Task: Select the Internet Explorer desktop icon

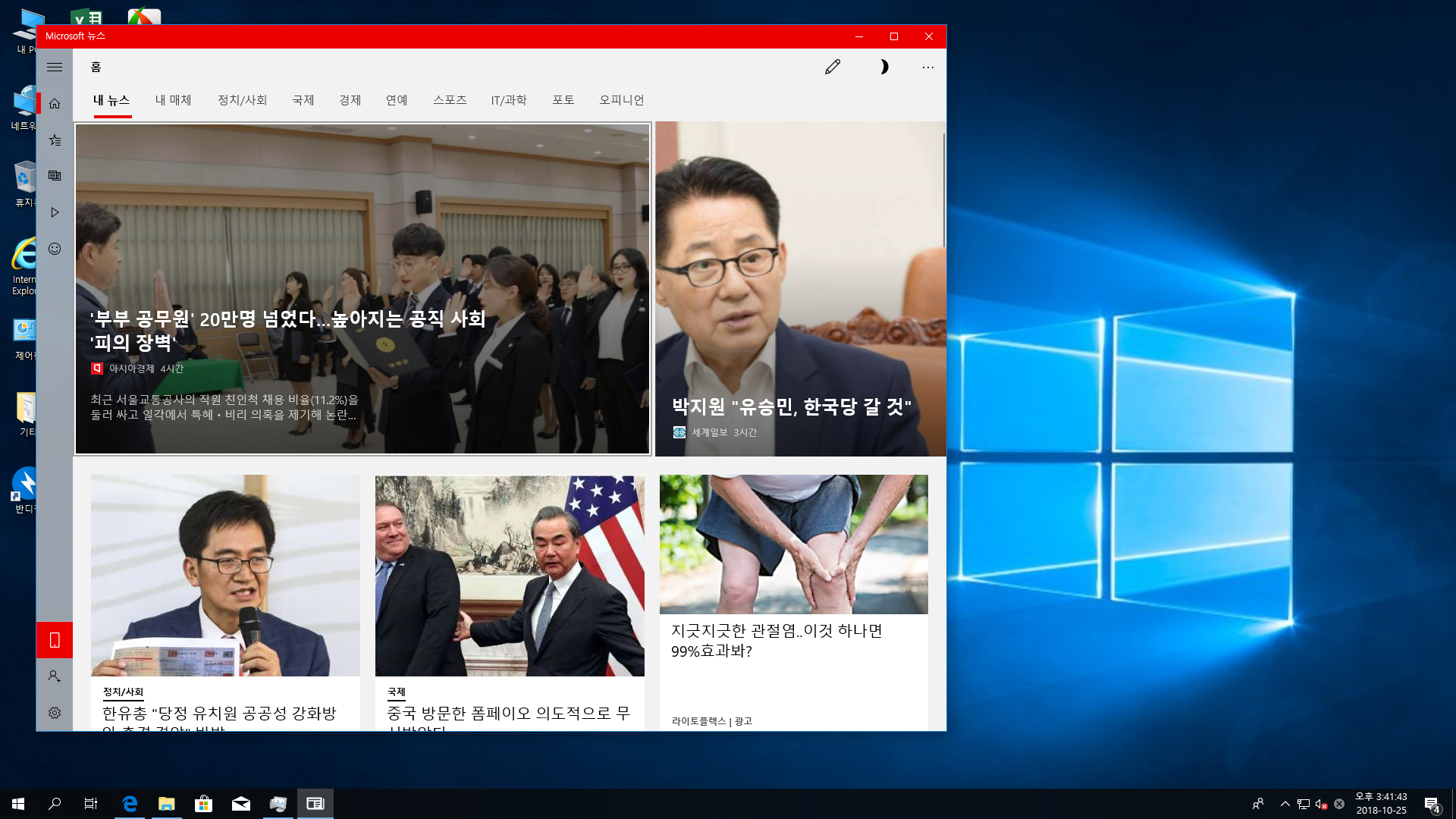Action: (x=24, y=265)
